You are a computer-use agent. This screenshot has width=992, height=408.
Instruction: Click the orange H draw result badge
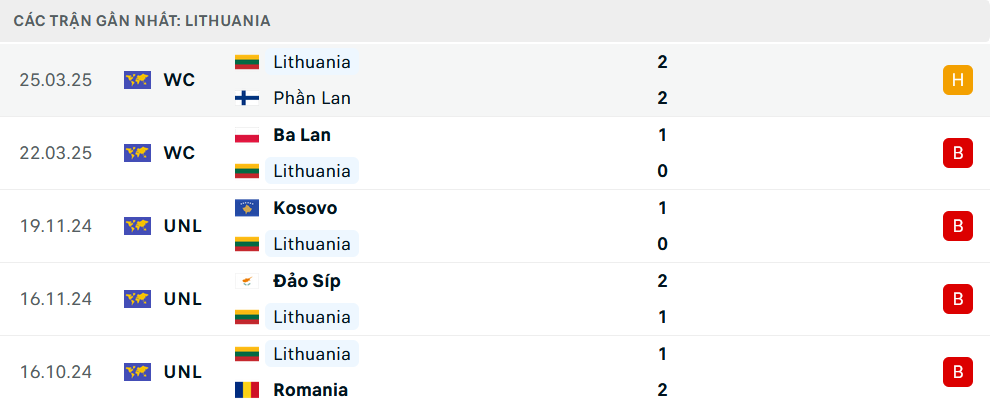[x=958, y=80]
